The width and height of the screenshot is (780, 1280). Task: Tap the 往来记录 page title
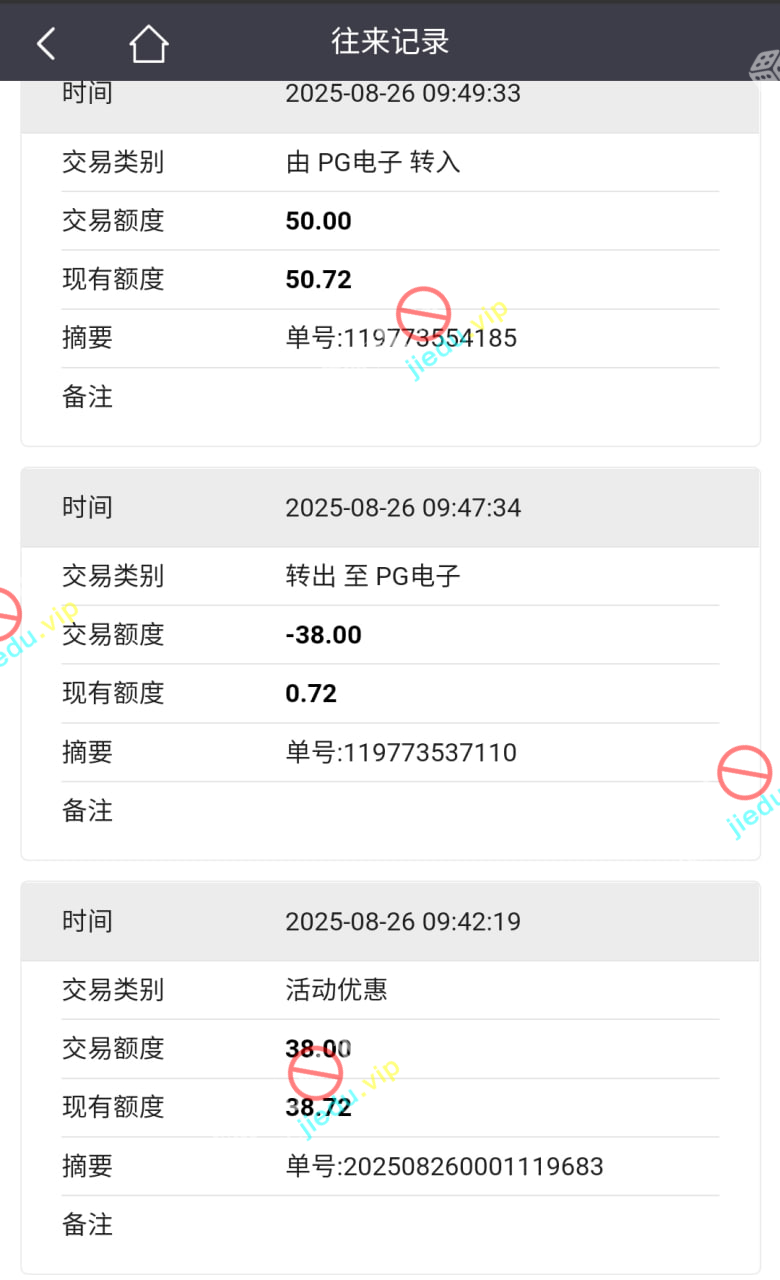click(390, 42)
